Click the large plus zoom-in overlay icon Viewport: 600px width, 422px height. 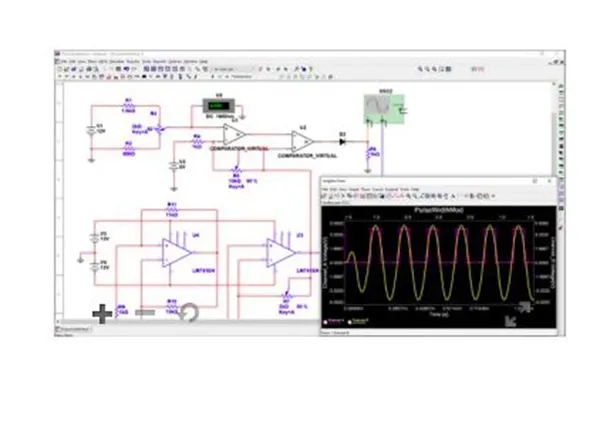(x=102, y=314)
